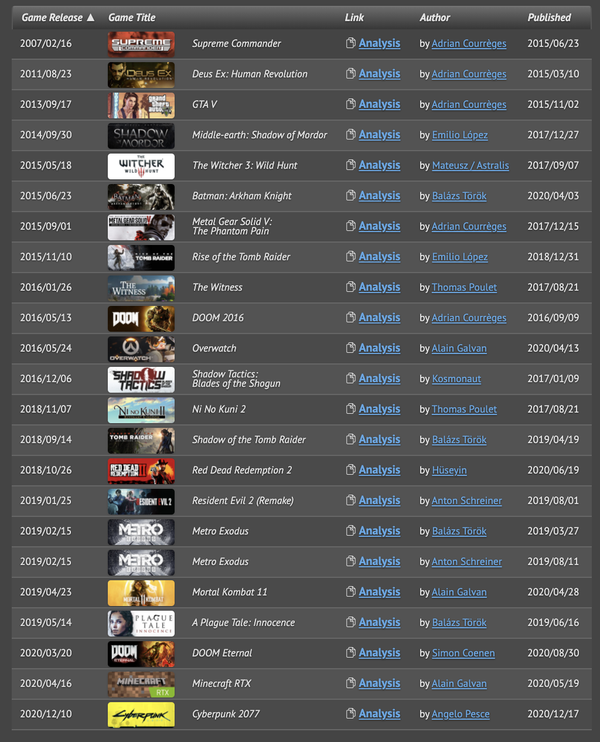Click The Witness game thumbnail
The width and height of the screenshot is (600, 742).
tap(141, 288)
